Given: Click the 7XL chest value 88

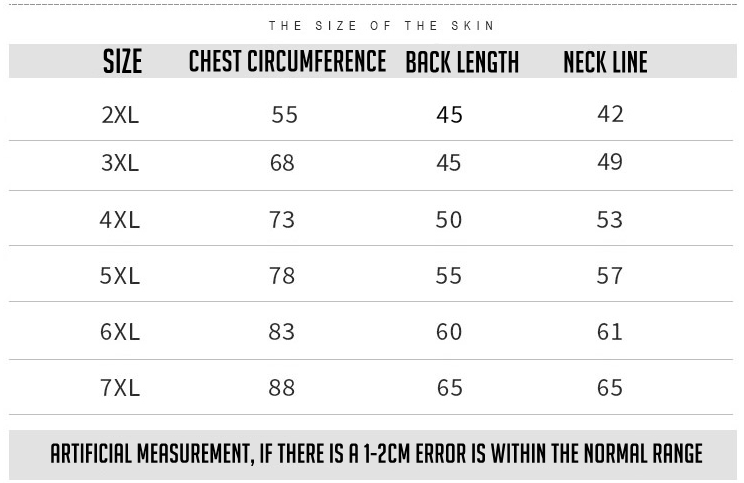Looking at the screenshot, I should (282, 388).
